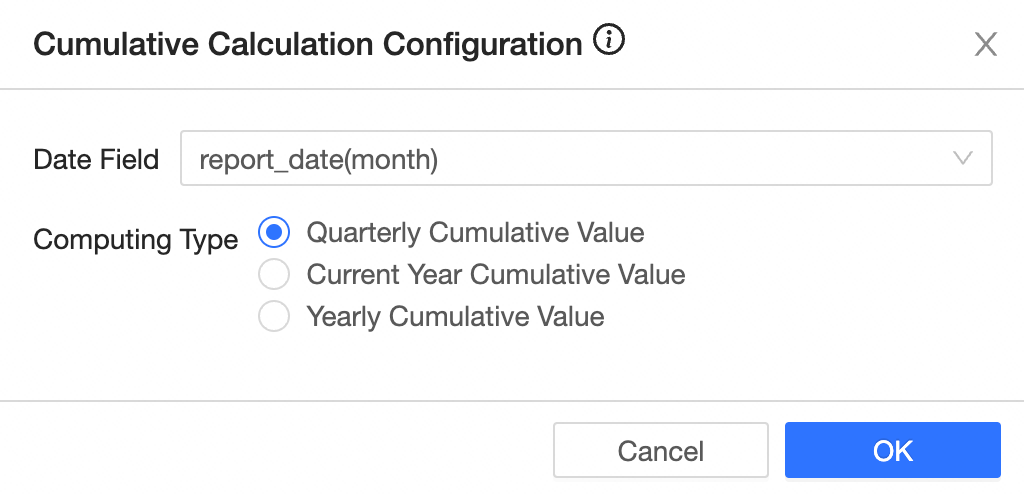Confirm with the OK button
1024x494 pixels.
pyautogui.click(x=892, y=450)
